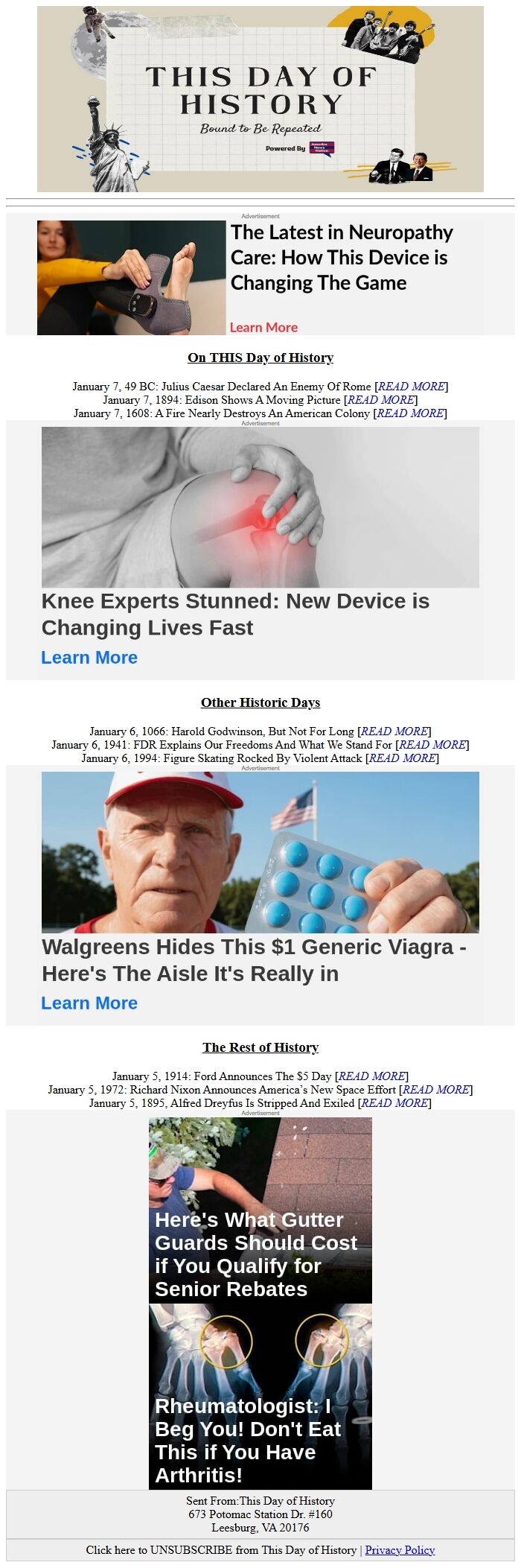Image resolution: width=521 pixels, height=1568 pixels.
Task: Click the gutter guards senior rebates ad
Action: click(260, 1210)
